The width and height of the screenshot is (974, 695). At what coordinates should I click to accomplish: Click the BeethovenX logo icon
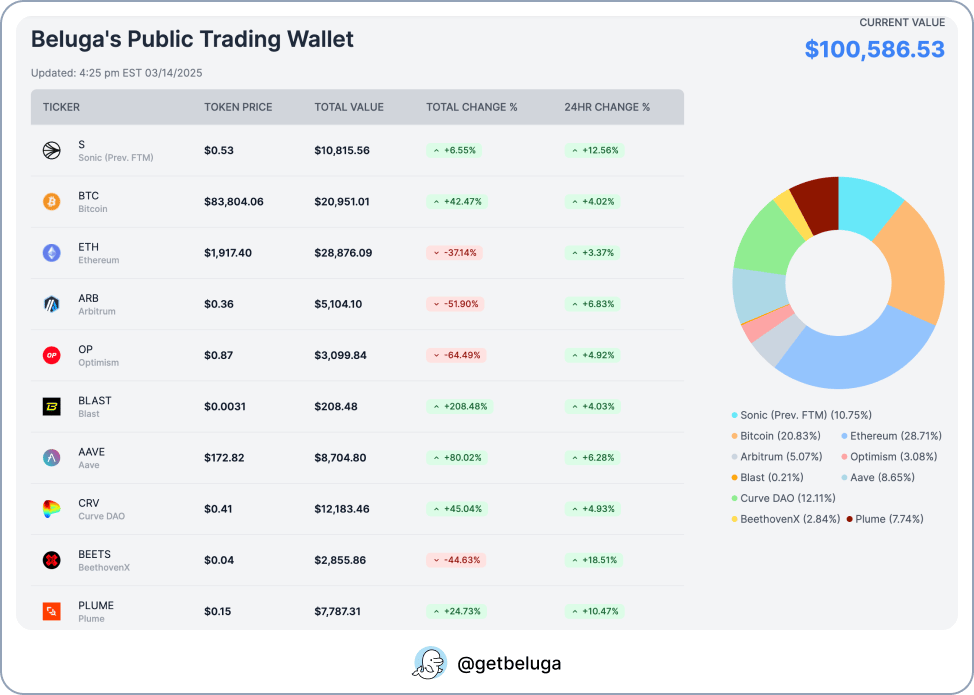pyautogui.click(x=52, y=560)
